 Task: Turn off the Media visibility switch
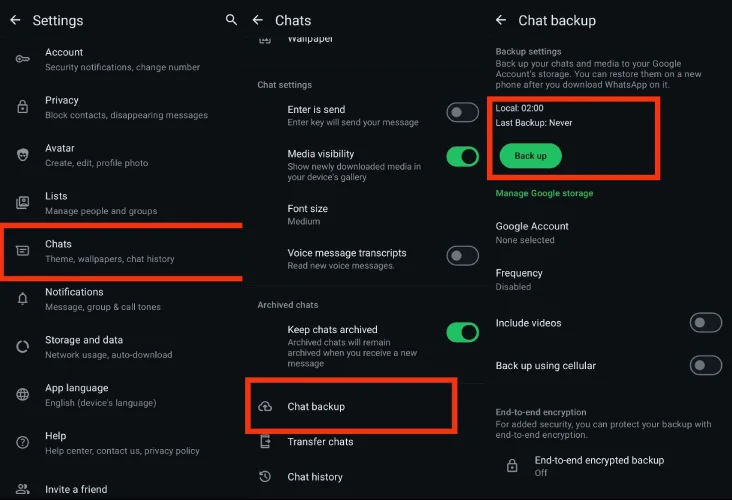(462, 157)
